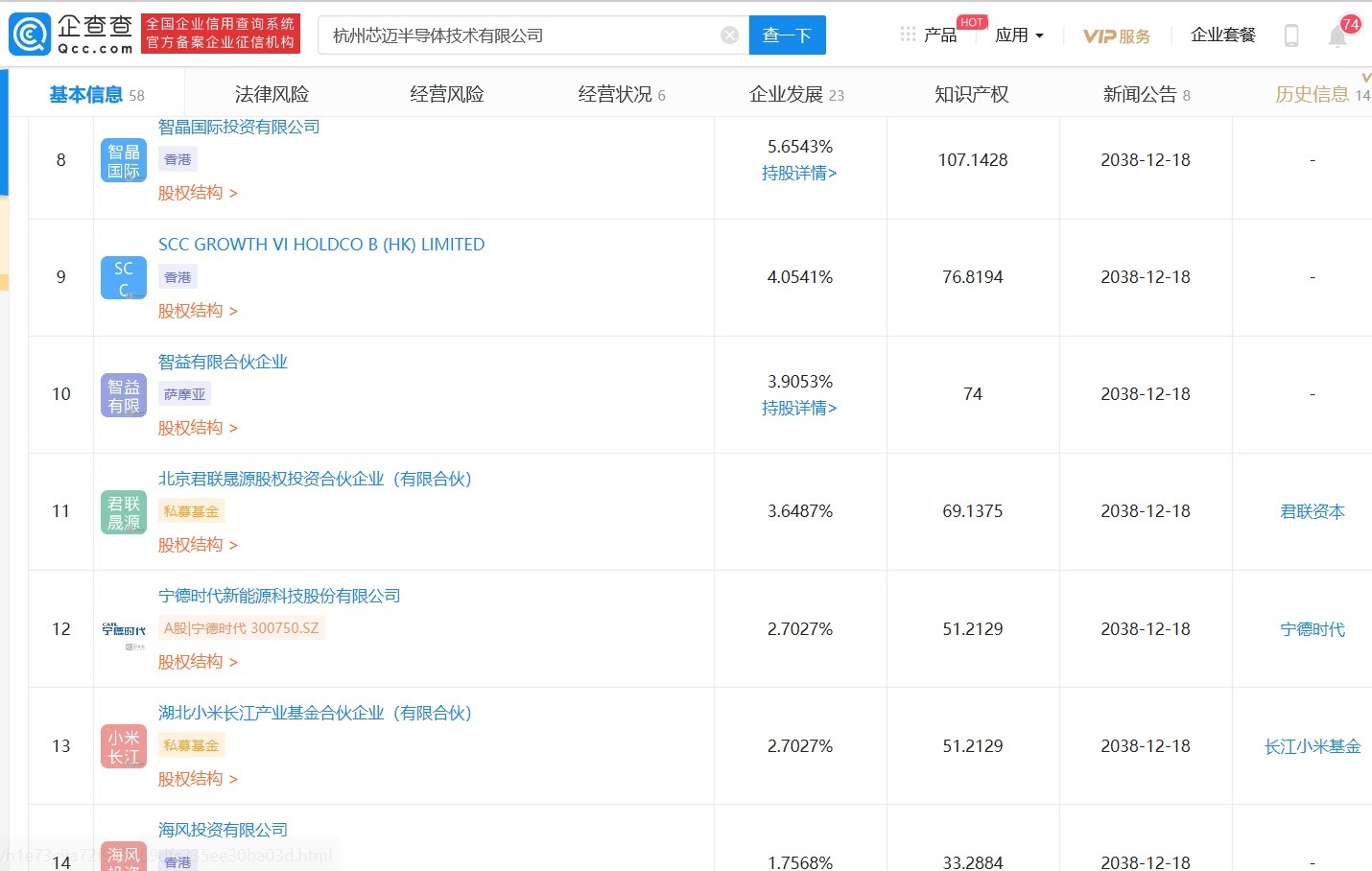Expand 股权结构 for 智益有限合伙企业 row
Screen dimensions: 1372x871
coord(198,428)
